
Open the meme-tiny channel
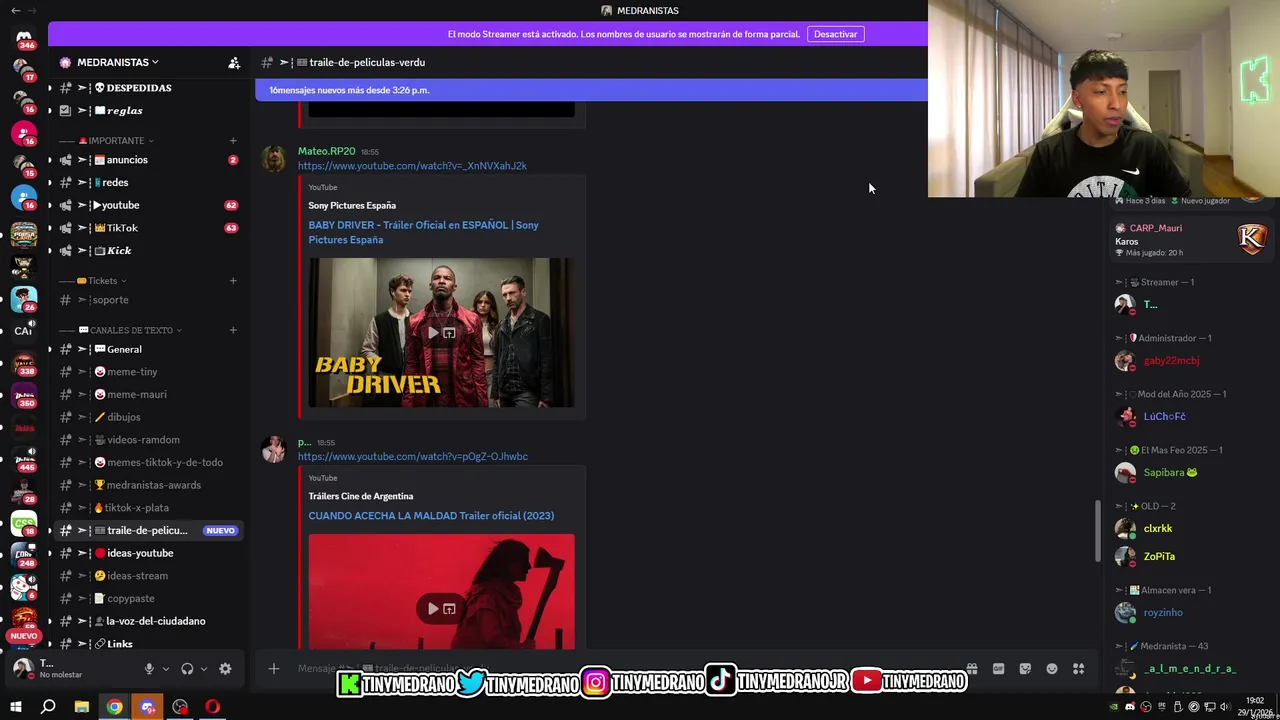[x=147, y=372]
